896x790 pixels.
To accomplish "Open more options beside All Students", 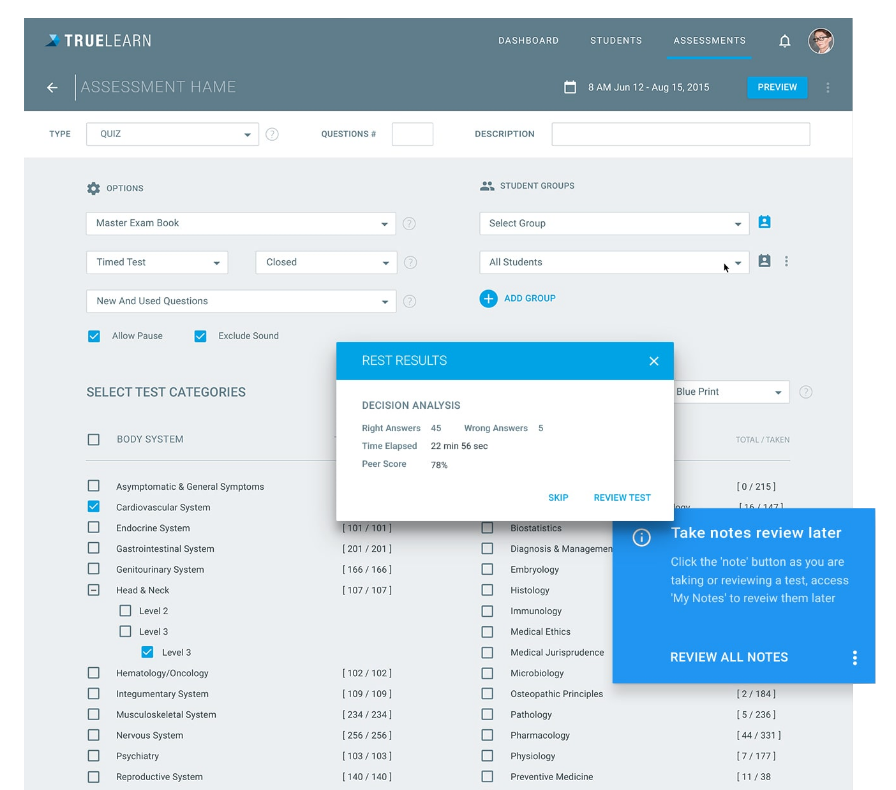I will pos(786,261).
